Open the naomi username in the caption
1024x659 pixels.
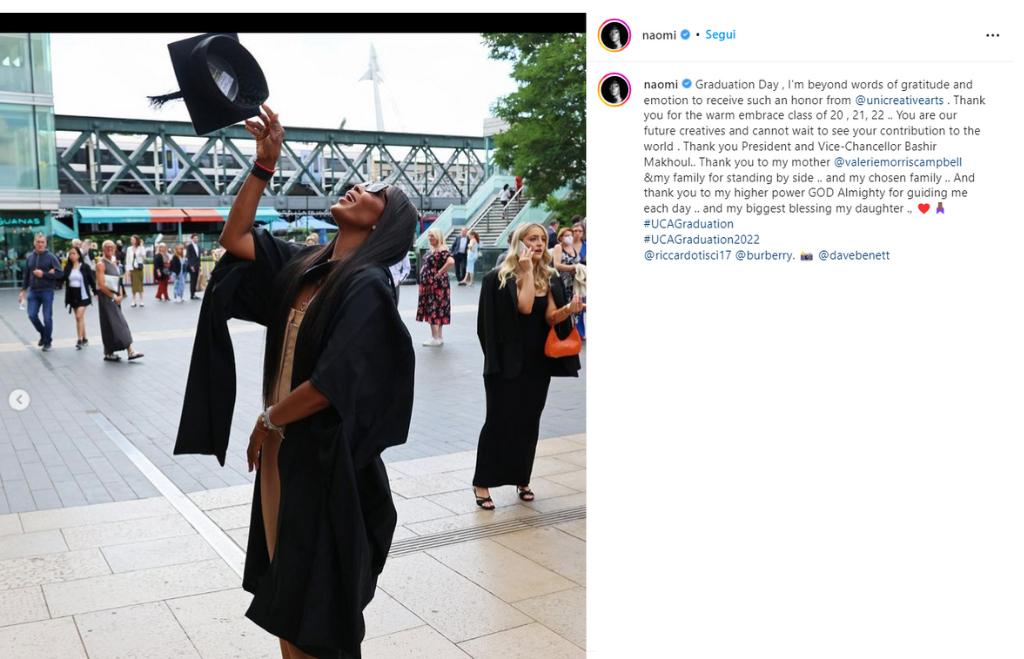click(660, 84)
